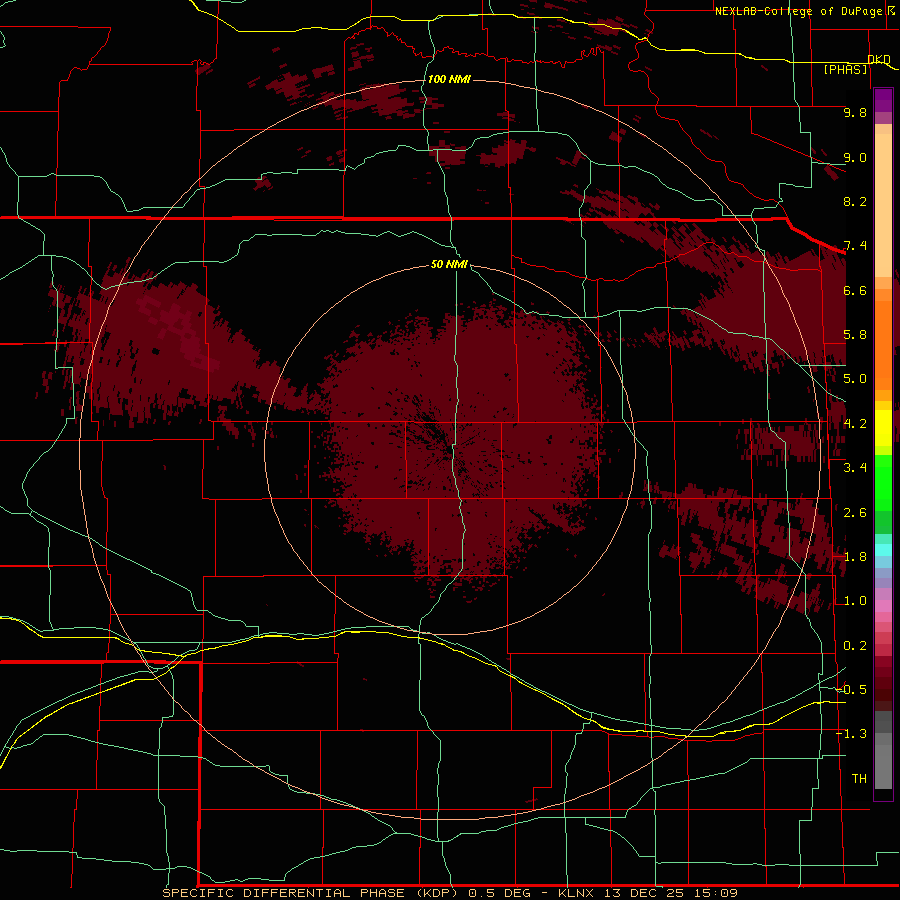900x900 pixels.
Task: Click the 7.4 scale value
Action: point(855,246)
